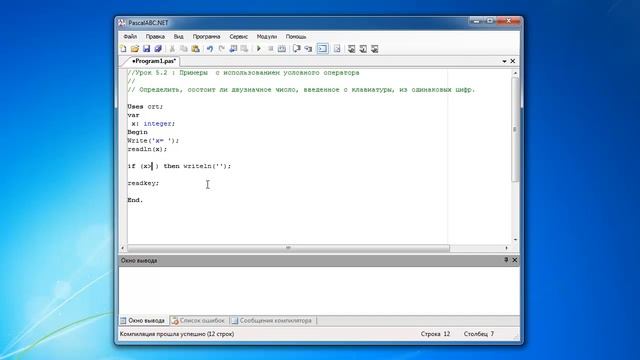Image resolution: width=640 pixels, height=360 pixels.
Task: Open the Вид menu
Action: [x=178, y=37]
